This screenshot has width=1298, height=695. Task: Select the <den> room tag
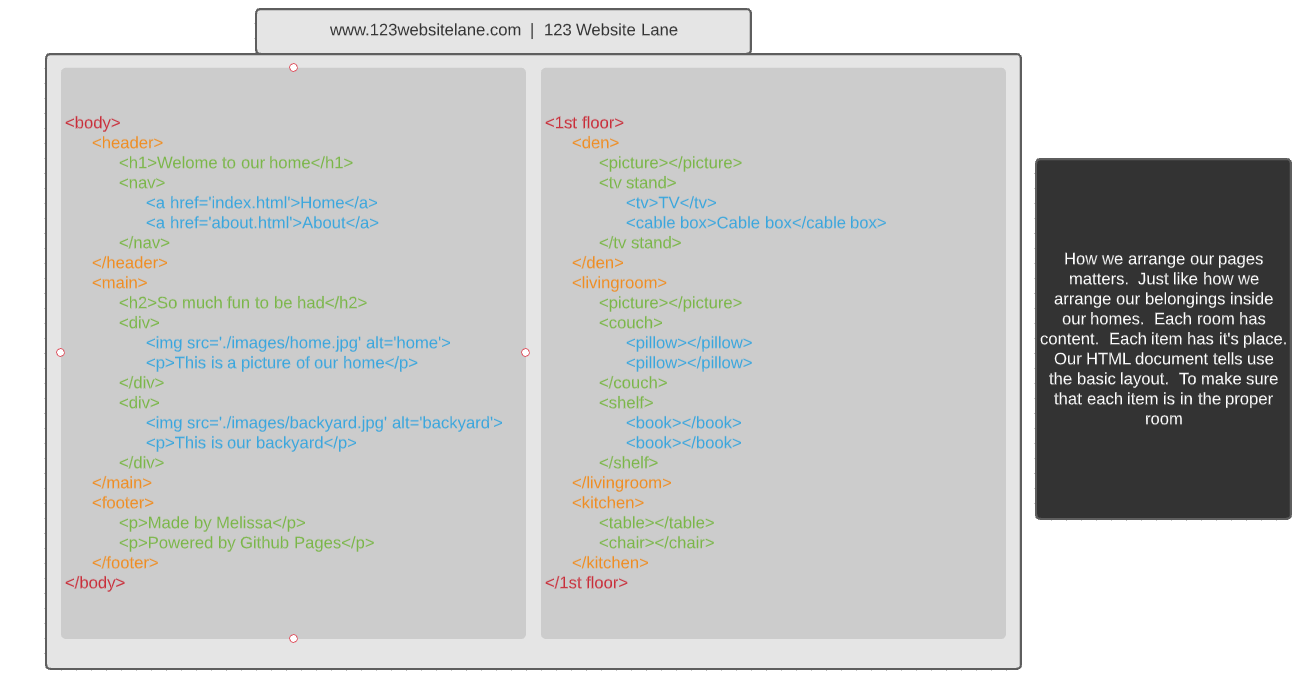coord(595,142)
